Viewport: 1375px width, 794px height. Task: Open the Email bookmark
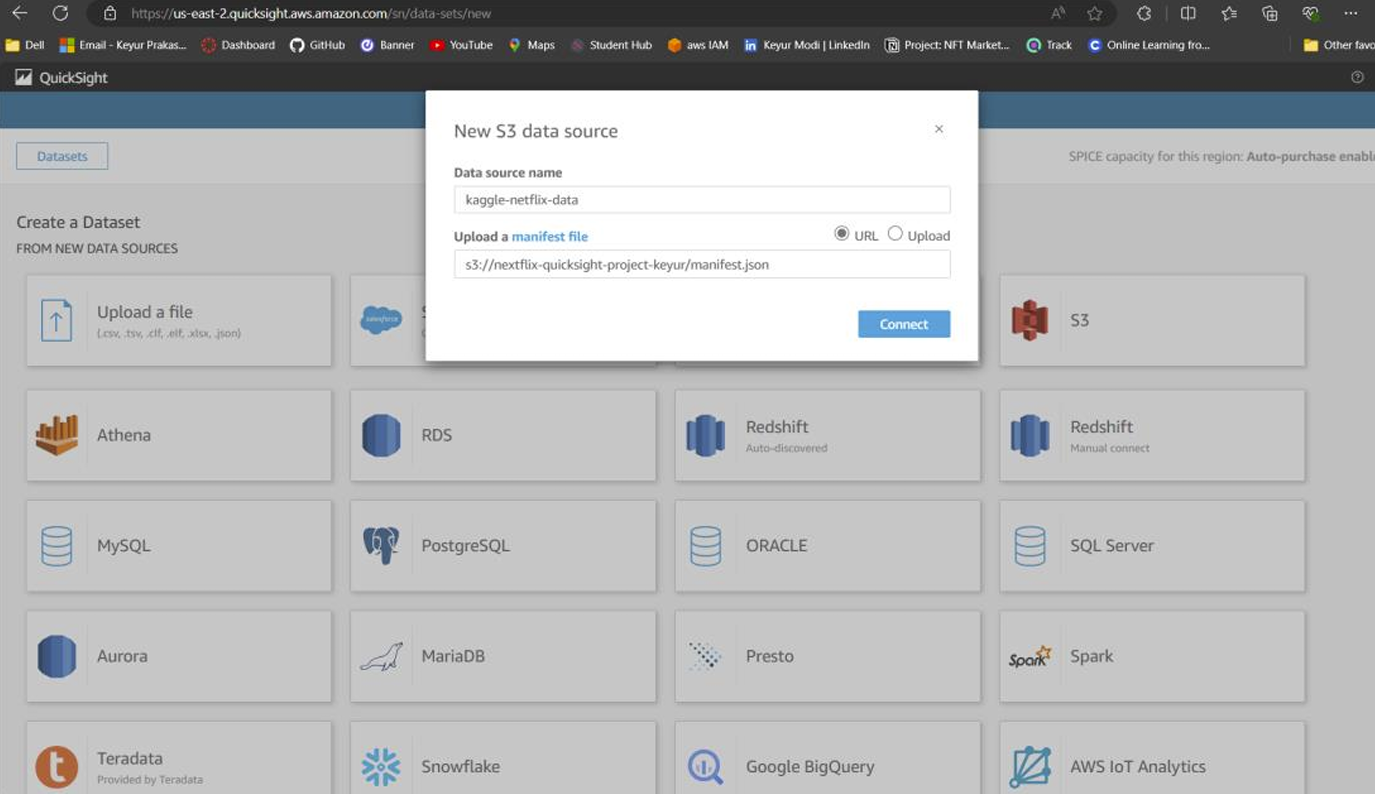tap(123, 45)
